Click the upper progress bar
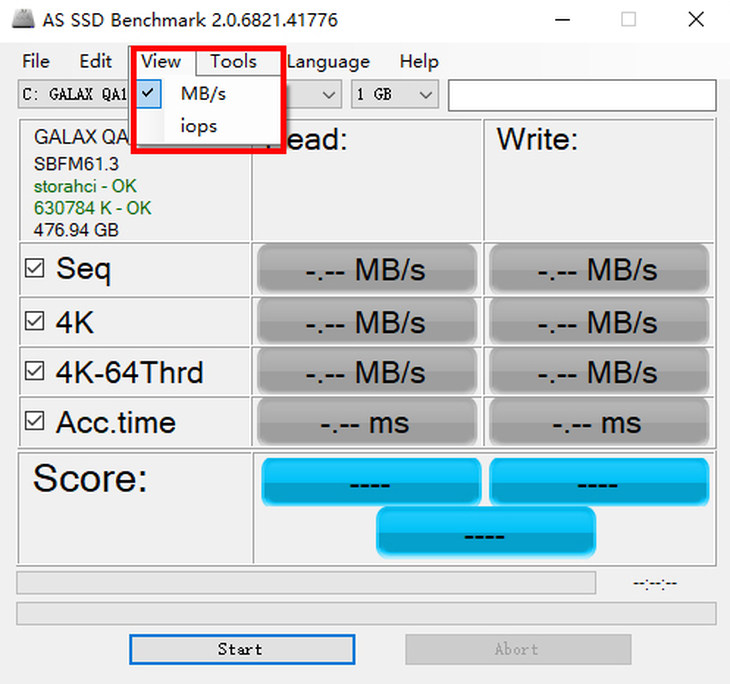The image size is (730, 684). 306,582
